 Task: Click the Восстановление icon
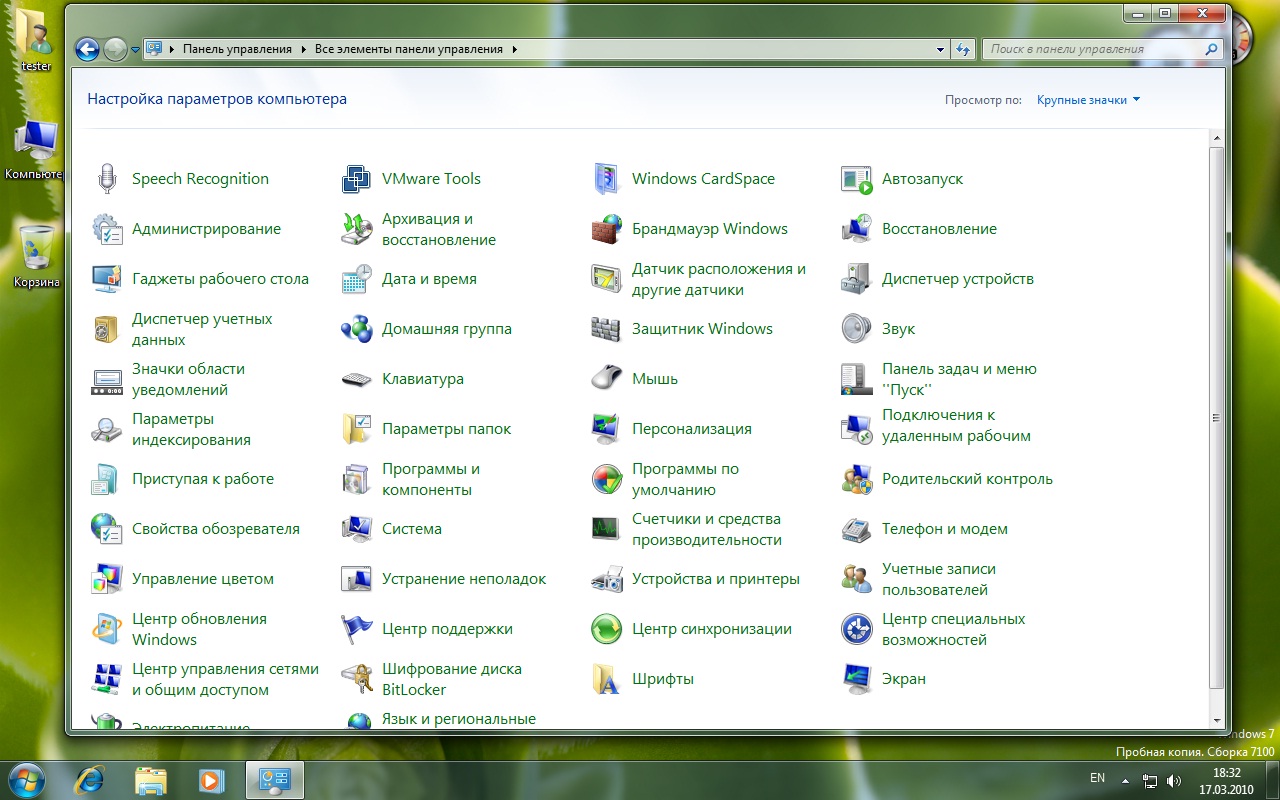[x=857, y=229]
